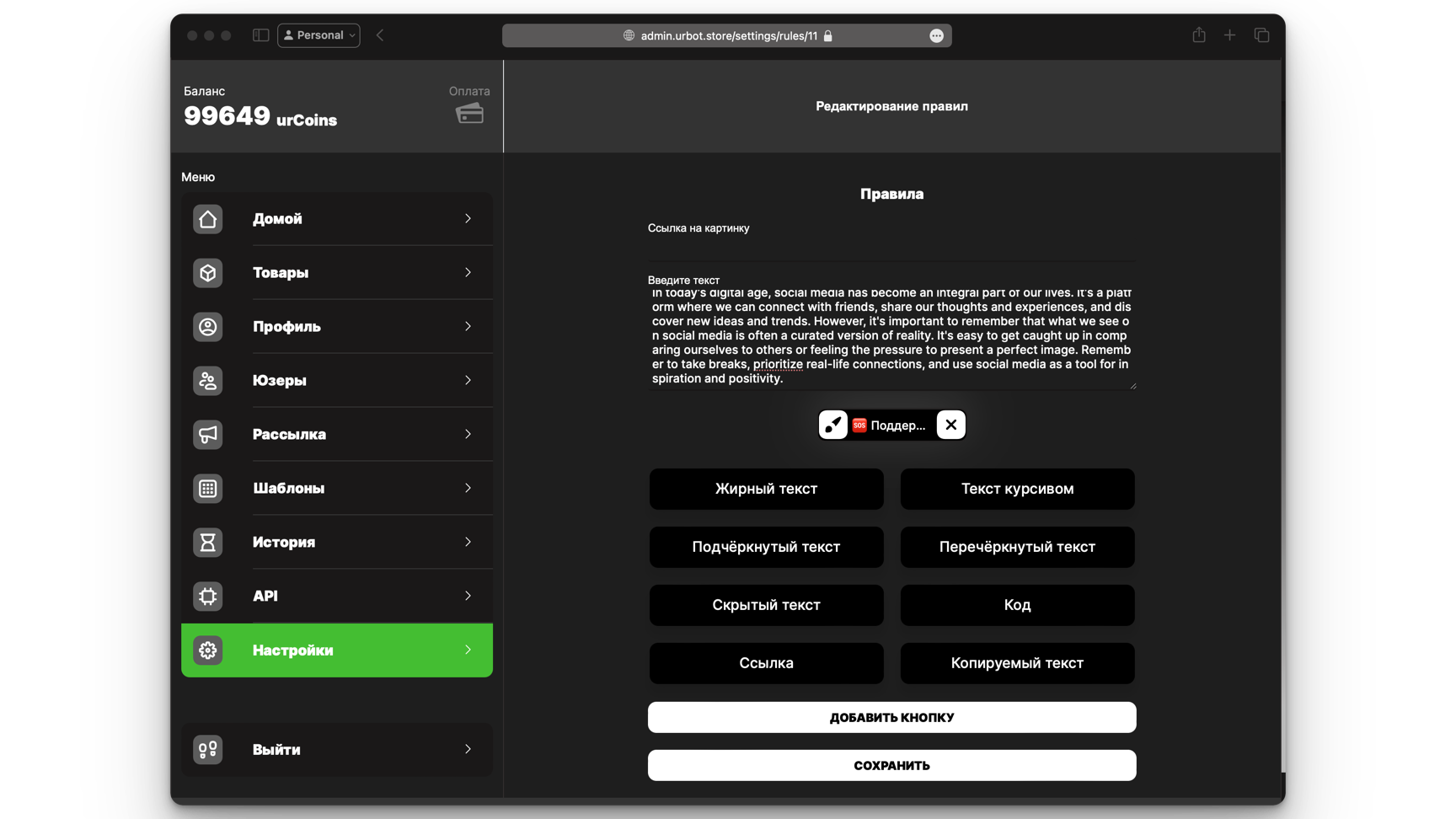This screenshot has width=1456, height=819.
Task: Click the edit brush icon on Поддер... button
Action: click(833, 426)
